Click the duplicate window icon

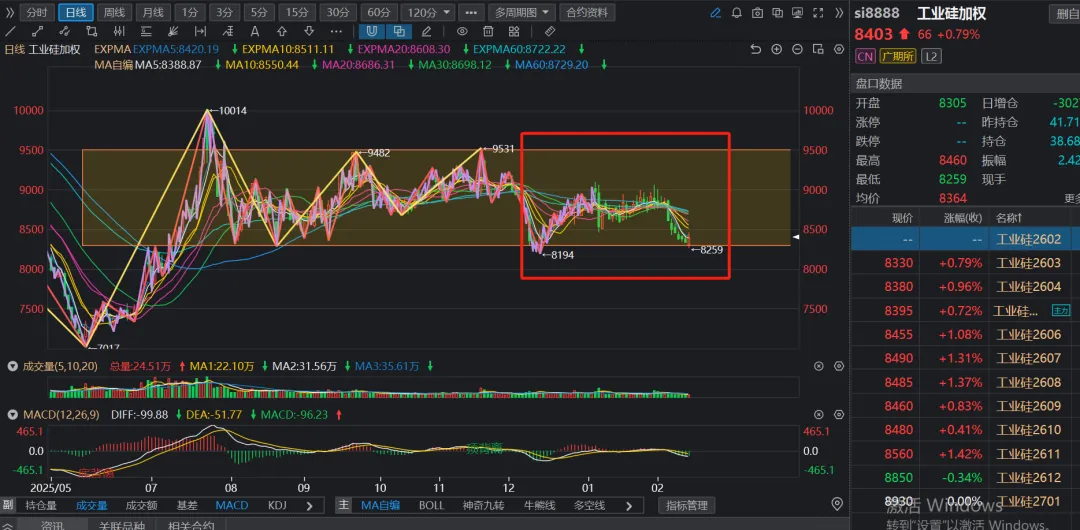click(x=778, y=12)
